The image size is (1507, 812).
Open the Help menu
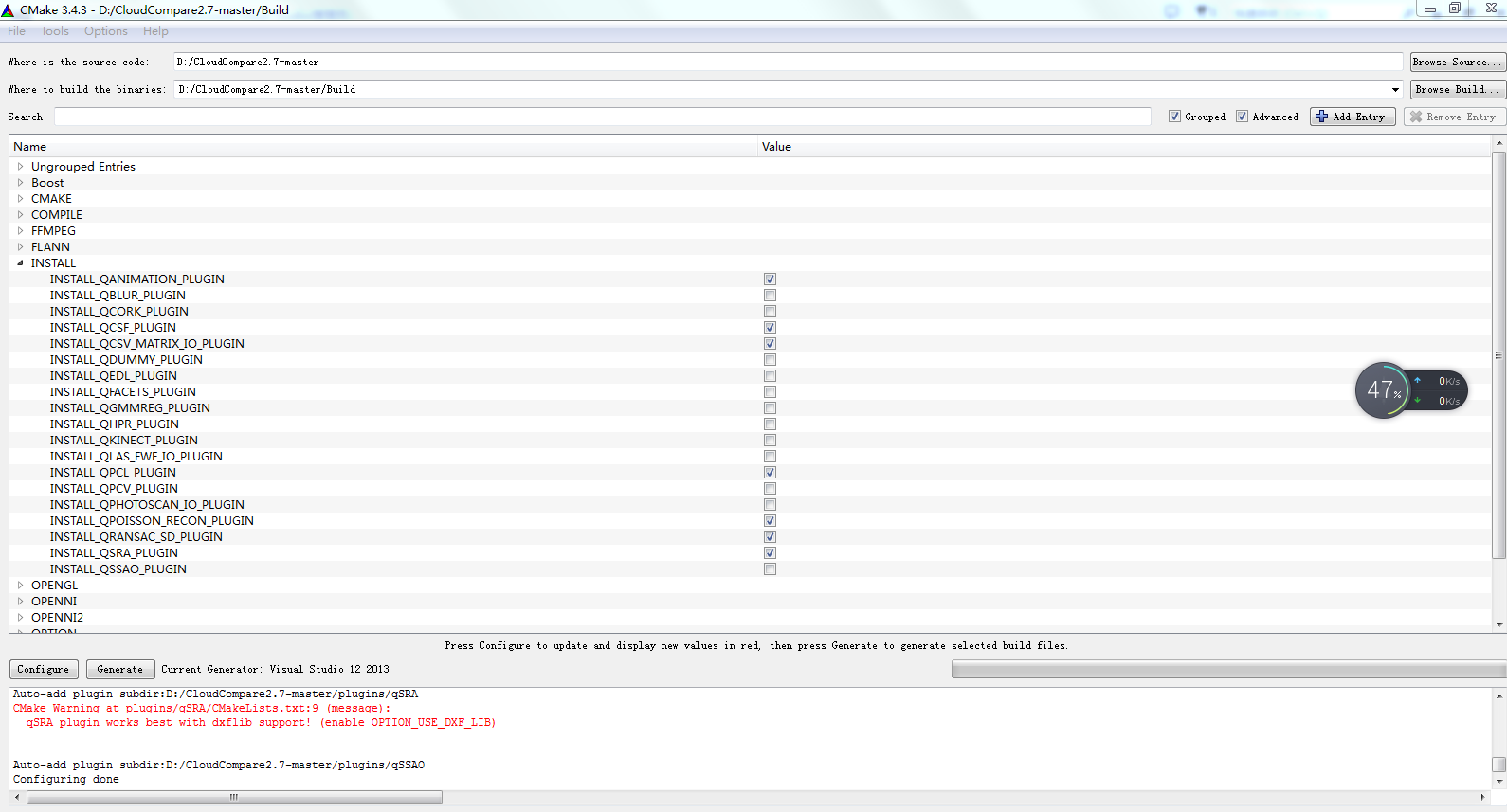(155, 31)
